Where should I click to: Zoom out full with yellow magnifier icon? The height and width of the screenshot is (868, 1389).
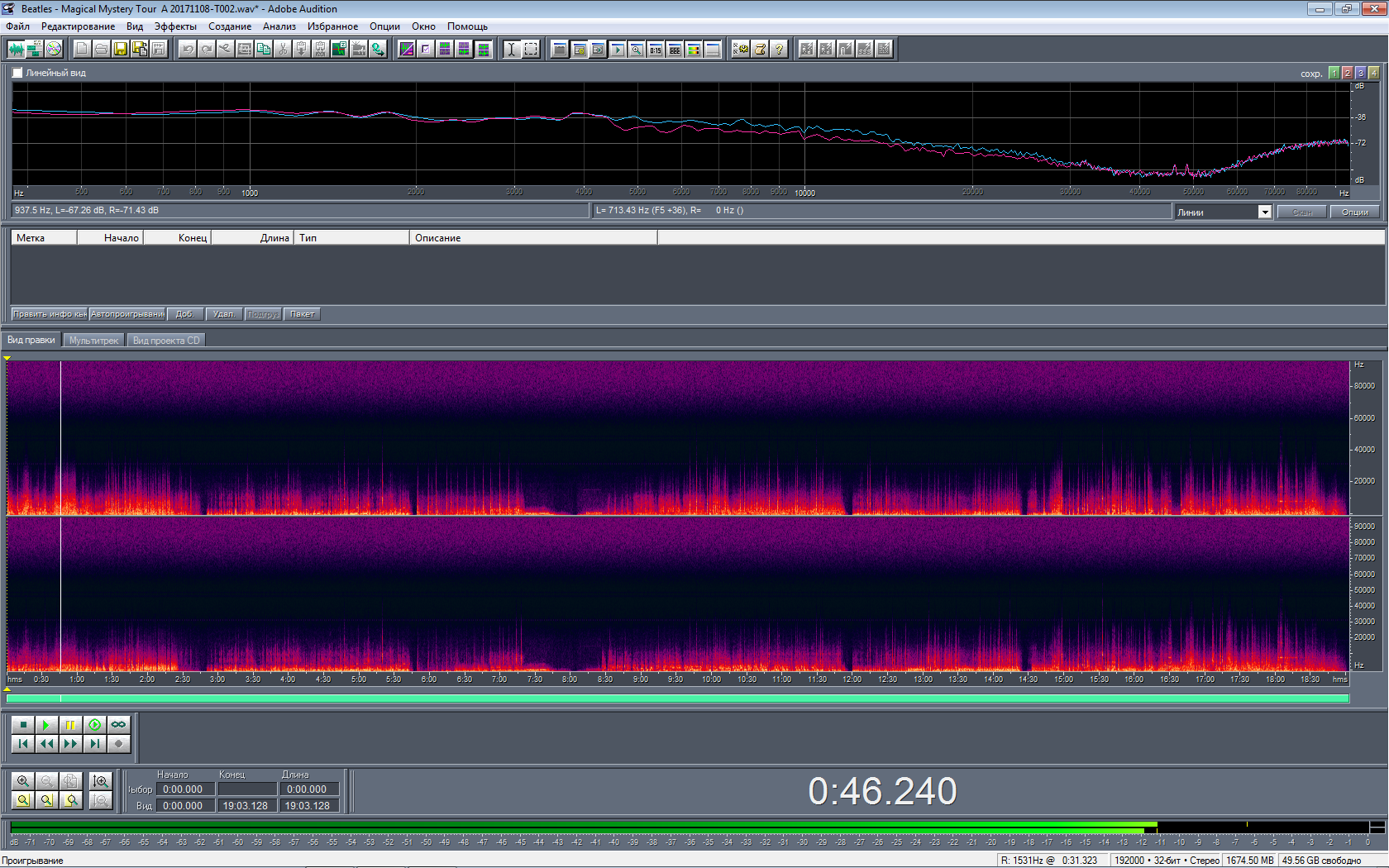click(x=23, y=800)
